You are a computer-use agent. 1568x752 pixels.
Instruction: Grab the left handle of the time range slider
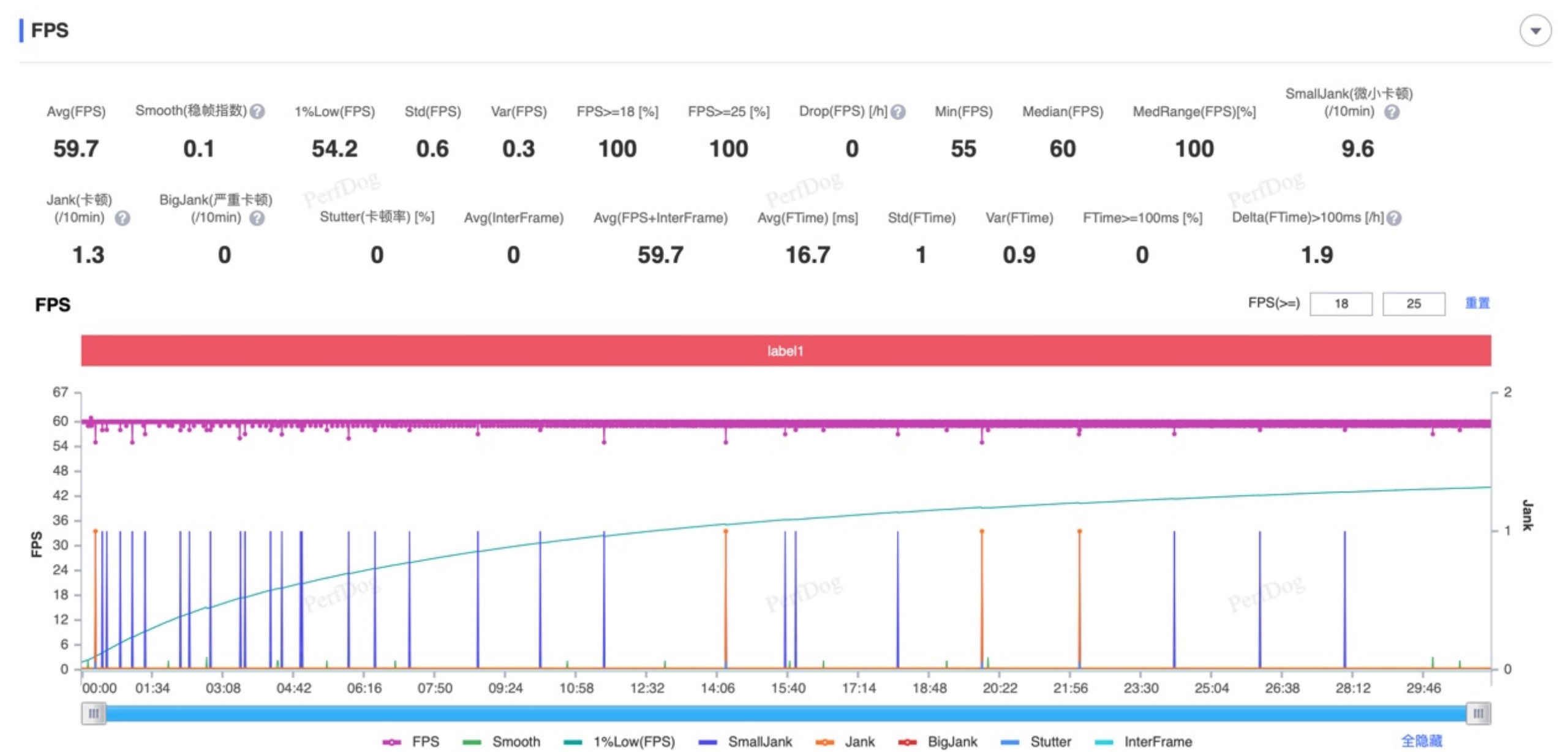pos(94,713)
